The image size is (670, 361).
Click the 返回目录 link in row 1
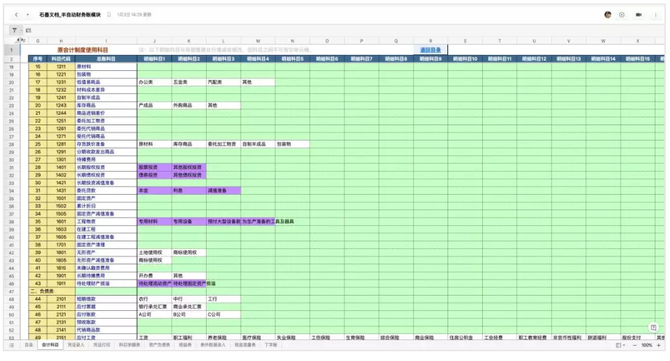pos(430,50)
